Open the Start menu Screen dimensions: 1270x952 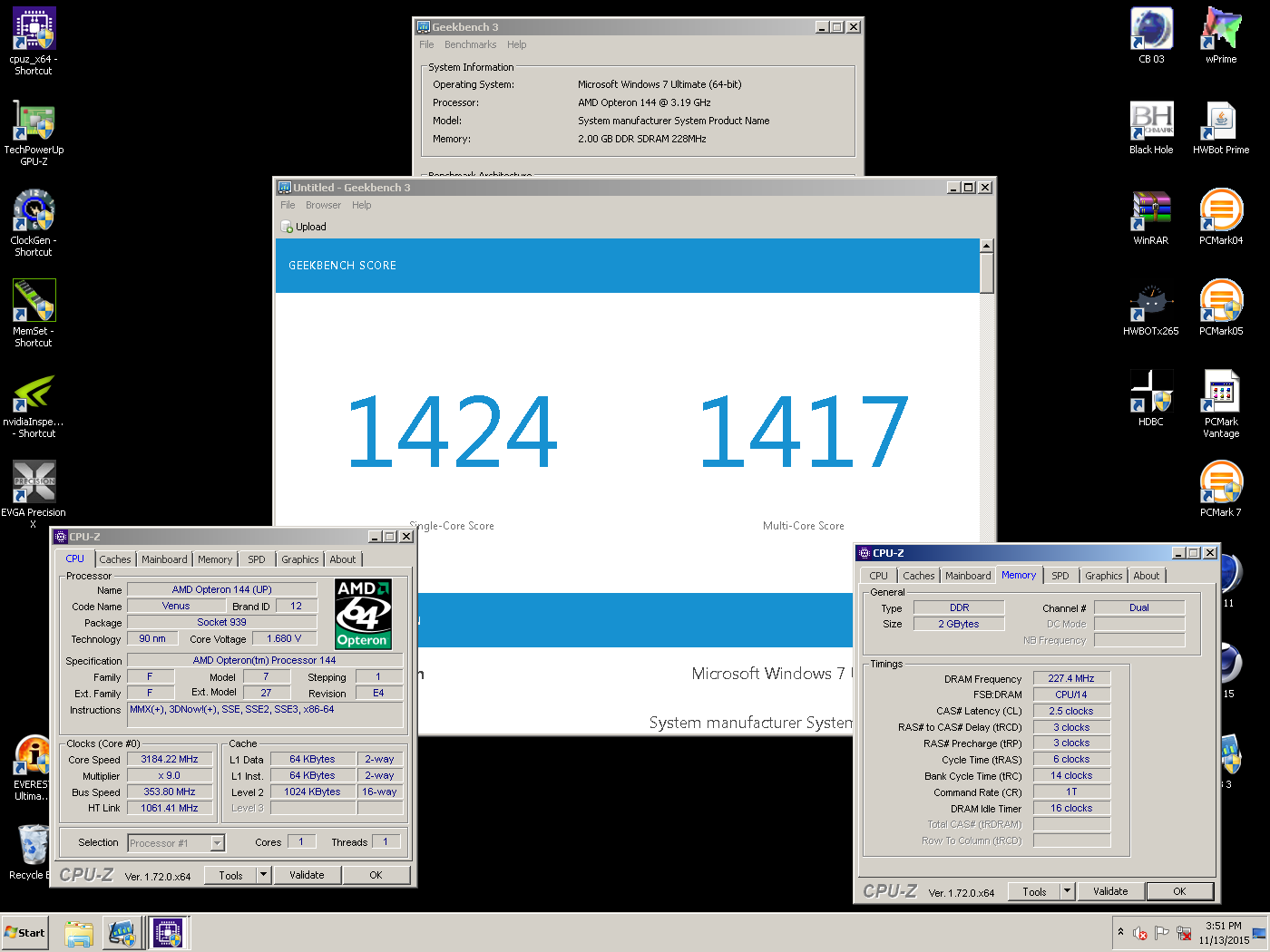pos(24,933)
